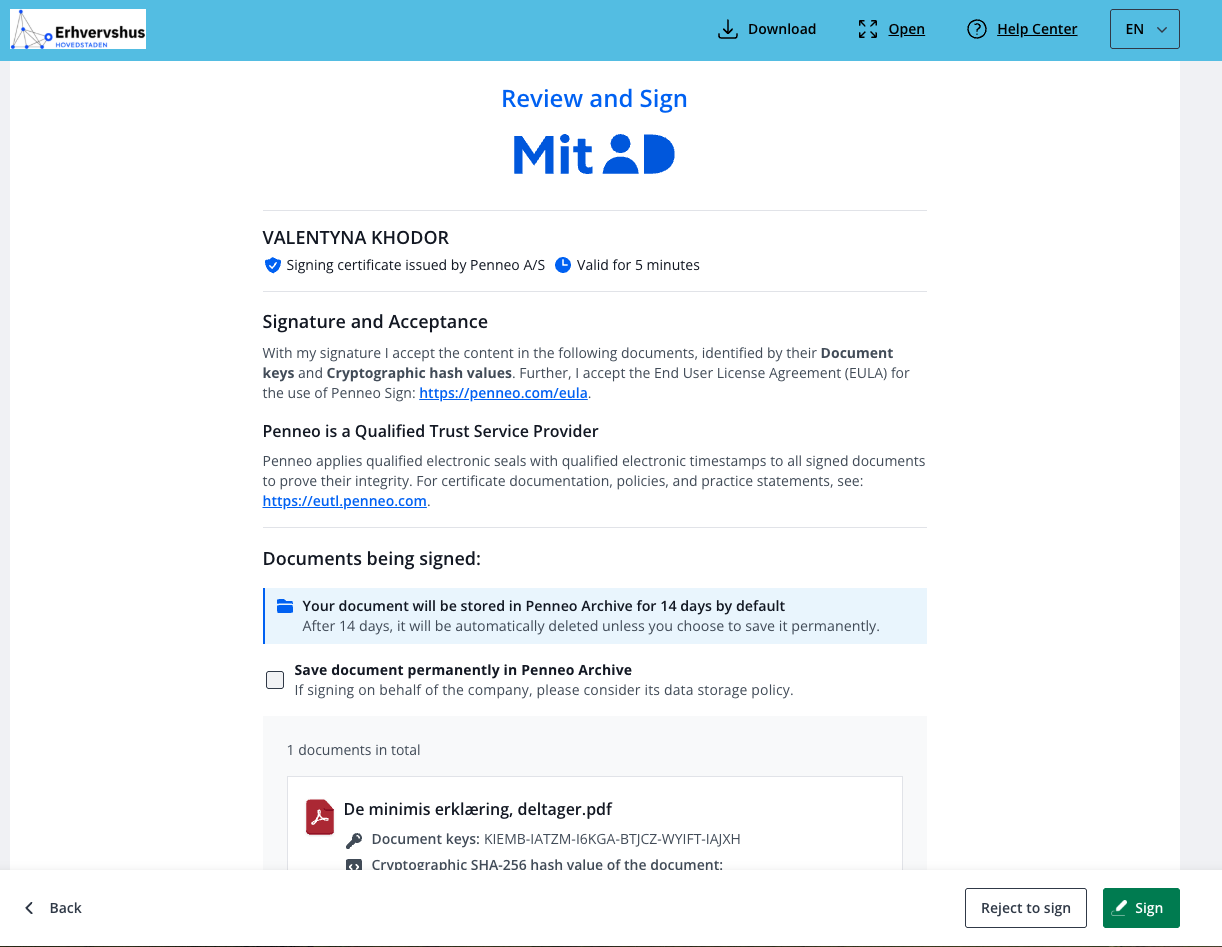Image resolution: width=1222 pixels, height=947 pixels.
Task: Click the Help Center question mark icon
Action: coord(977,30)
